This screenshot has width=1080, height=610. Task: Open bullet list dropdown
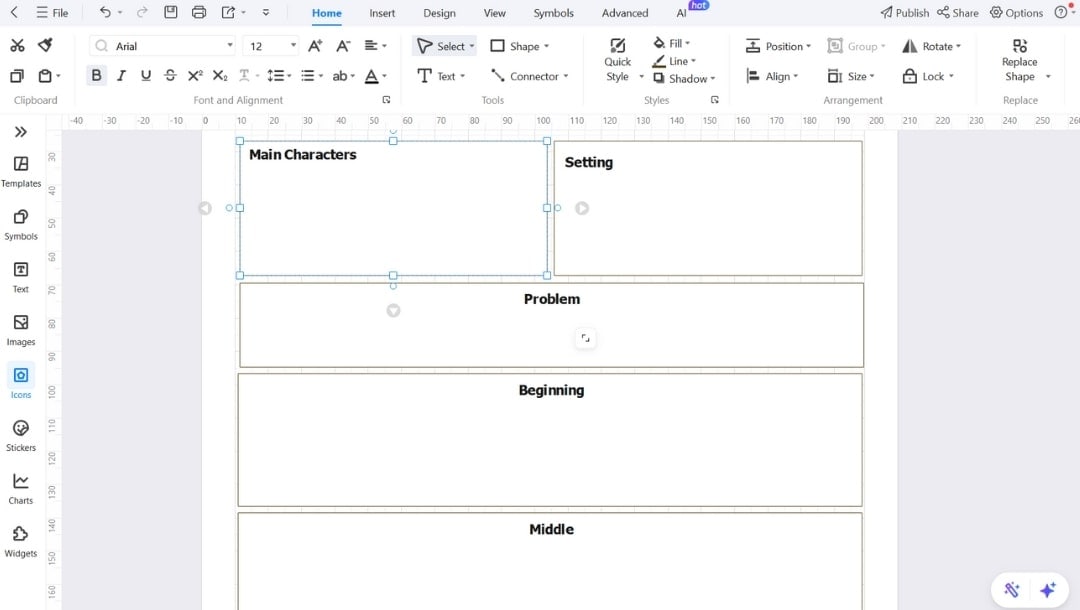pyautogui.click(x=312, y=76)
